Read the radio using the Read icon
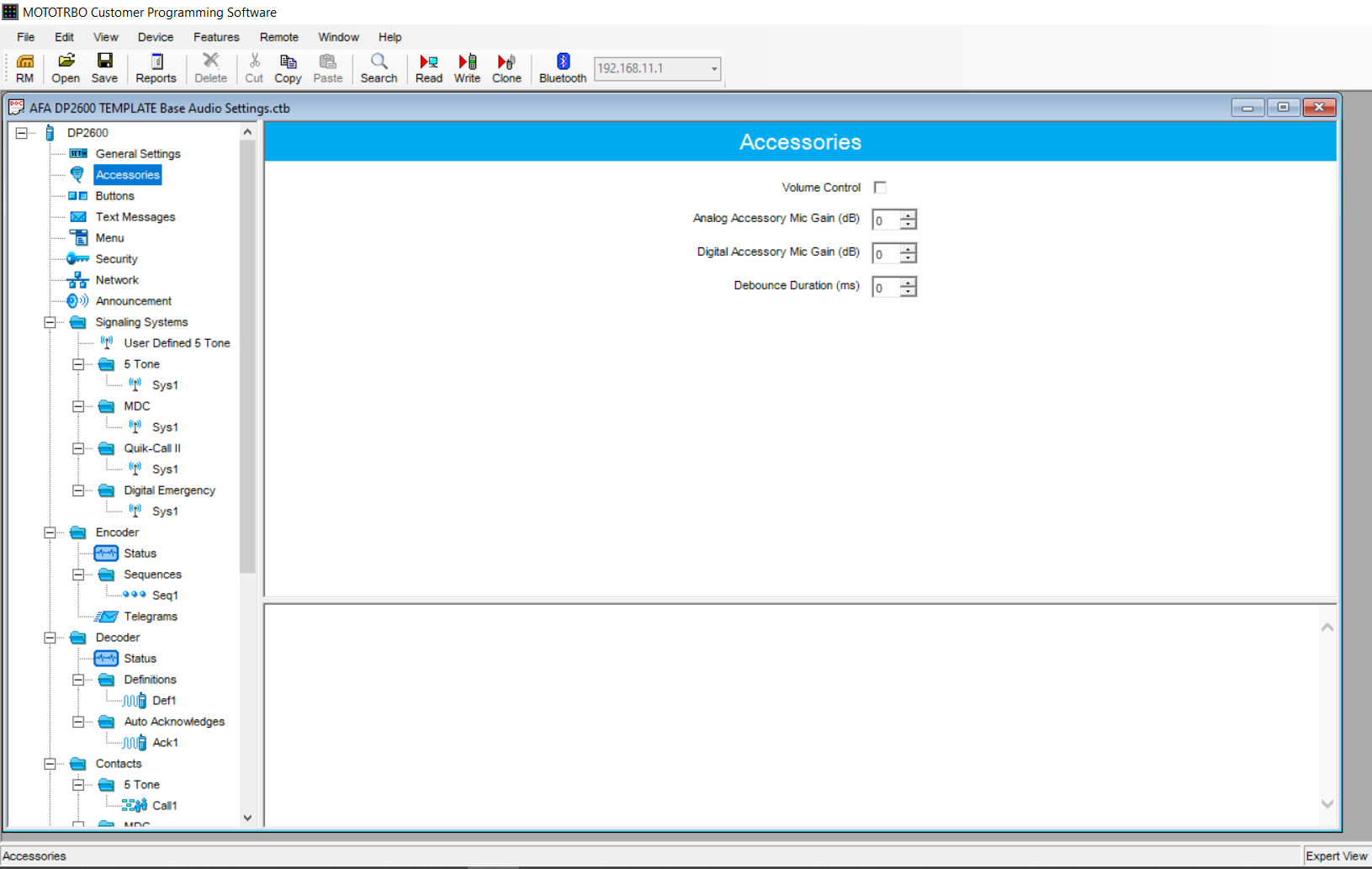Screen dimensions: 1372x869 [x=429, y=68]
